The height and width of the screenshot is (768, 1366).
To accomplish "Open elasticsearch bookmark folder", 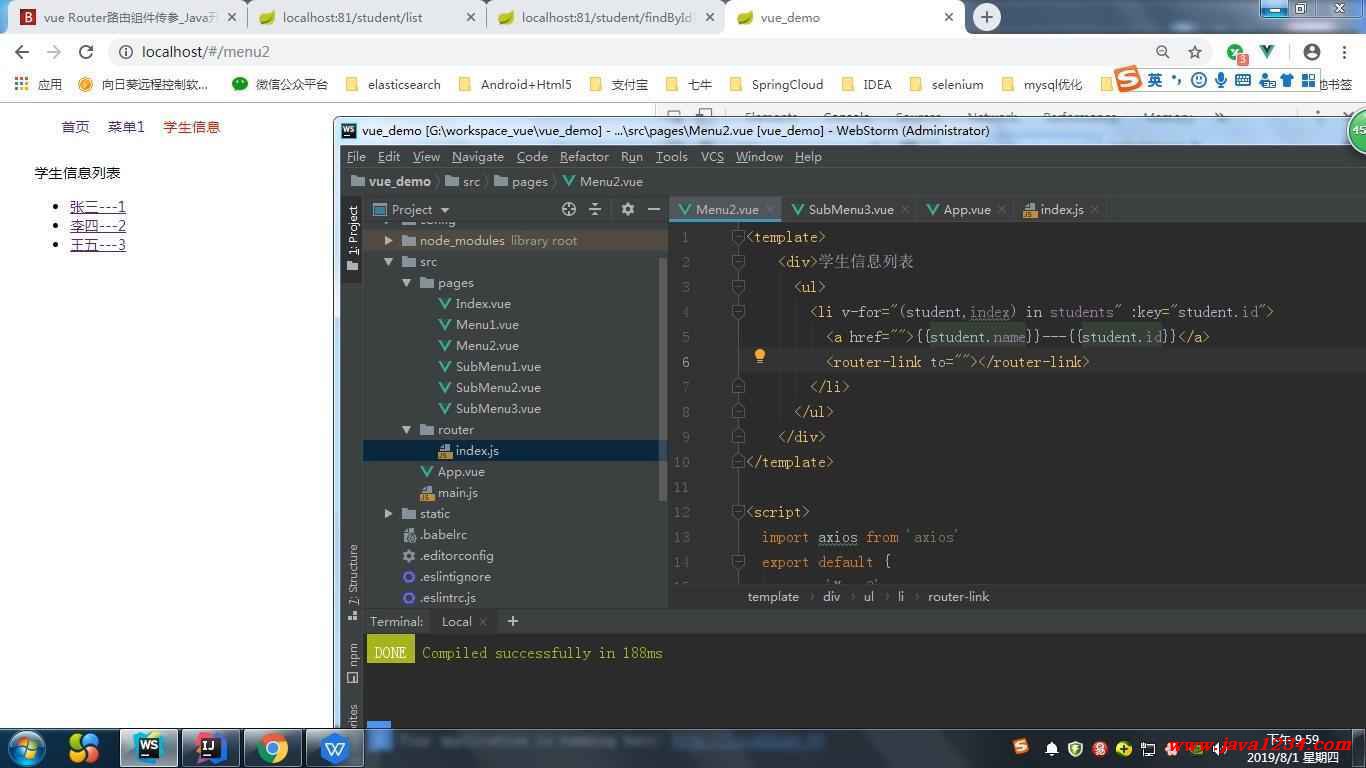I will tap(392, 84).
